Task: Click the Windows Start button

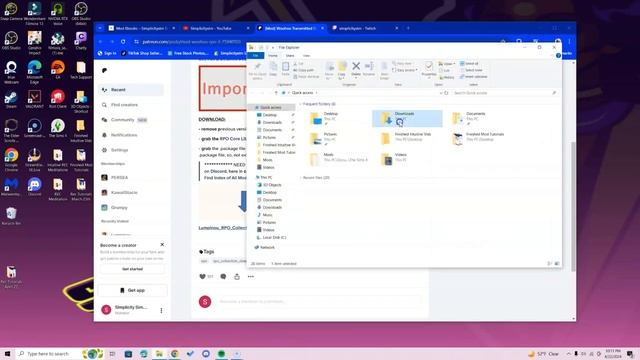Action: 7,354
